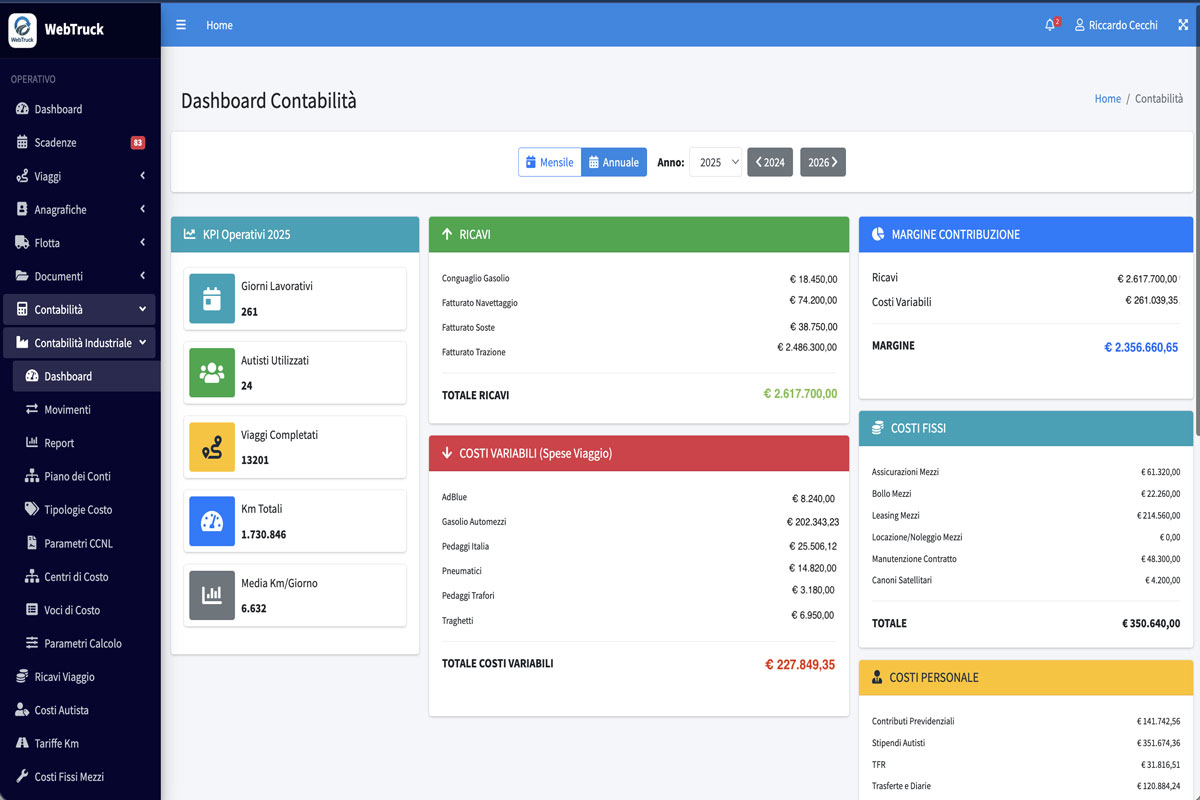The image size is (1200, 800).
Task: Switch to Mensile view
Action: tap(550, 162)
